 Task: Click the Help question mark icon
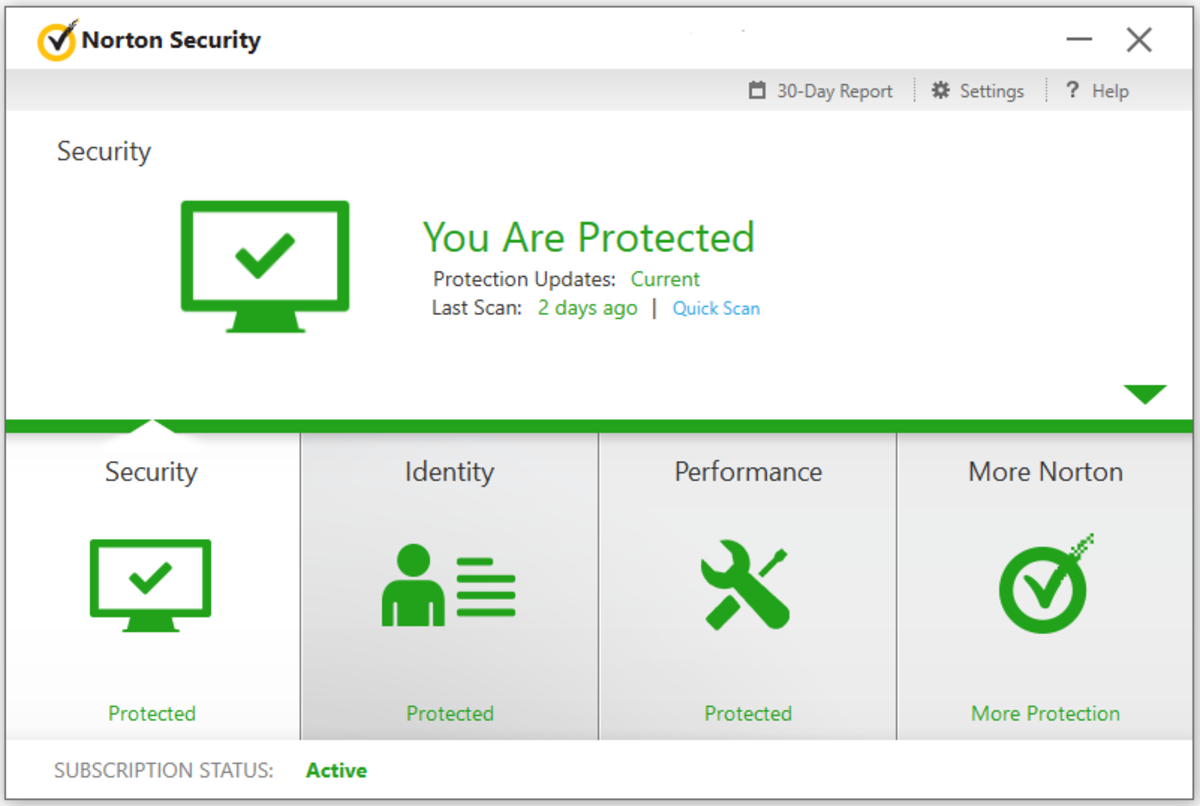(1071, 90)
